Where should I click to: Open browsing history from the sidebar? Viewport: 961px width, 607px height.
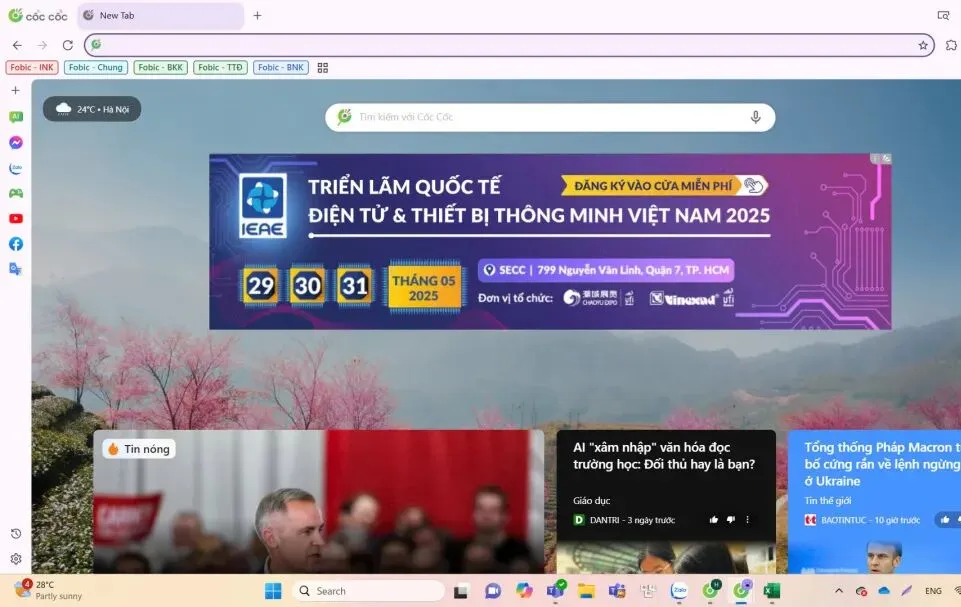[x=16, y=533]
